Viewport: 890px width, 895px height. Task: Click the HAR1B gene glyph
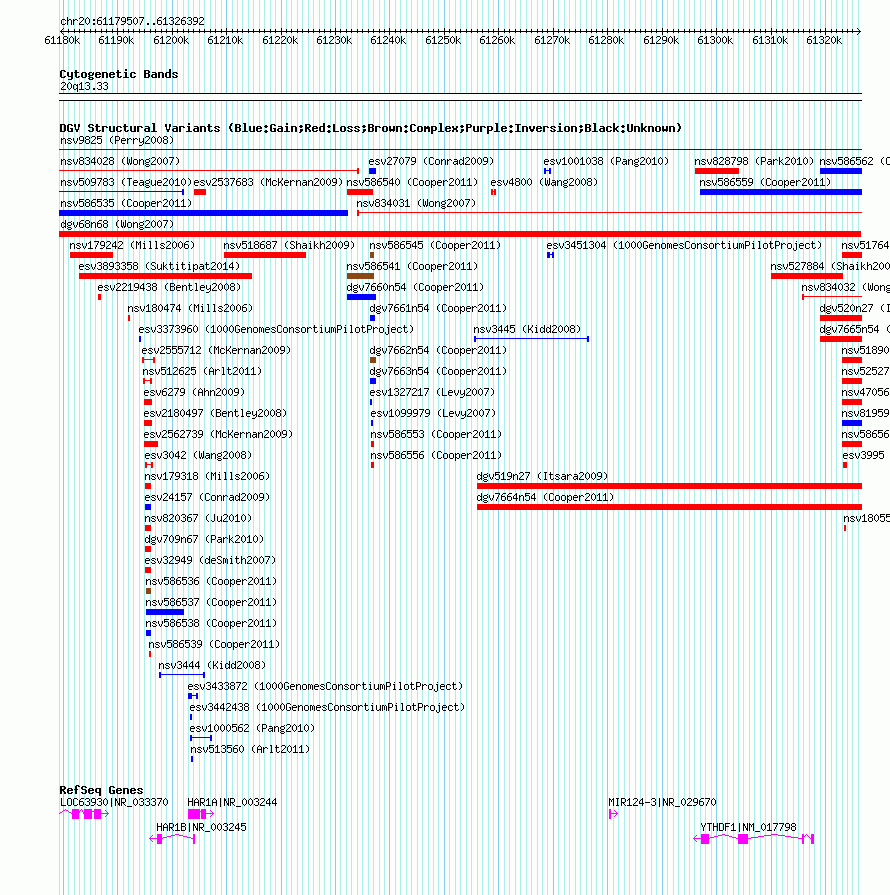coord(172,839)
